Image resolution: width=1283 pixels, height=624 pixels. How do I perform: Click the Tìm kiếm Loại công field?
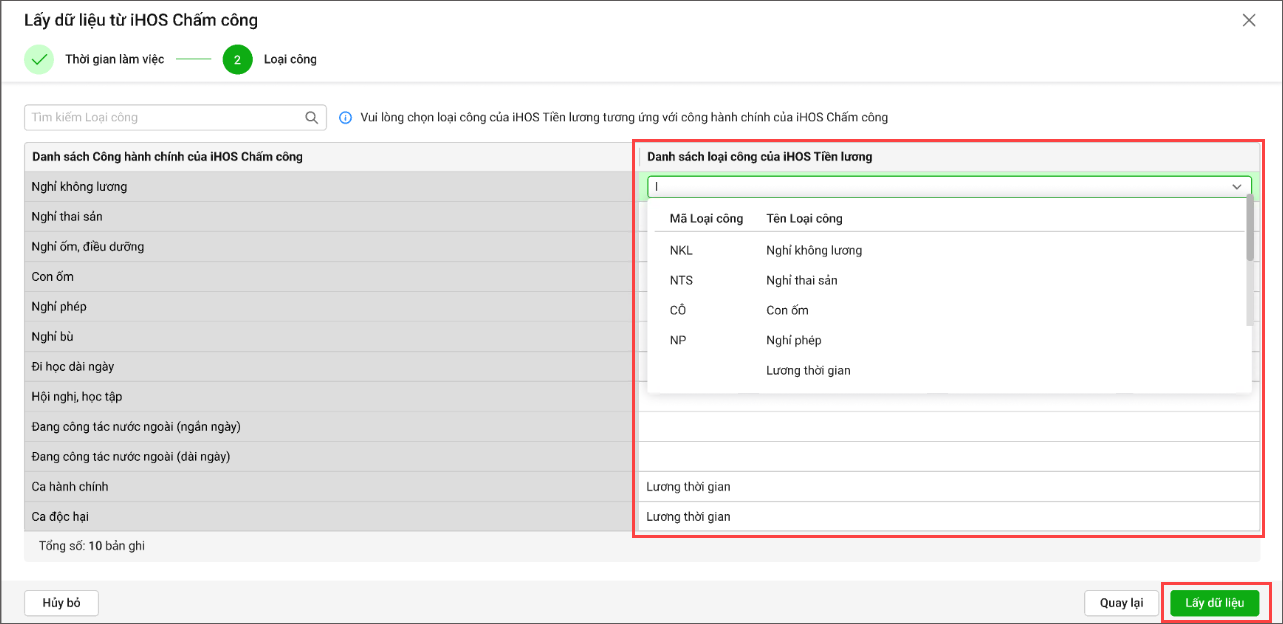click(x=175, y=118)
